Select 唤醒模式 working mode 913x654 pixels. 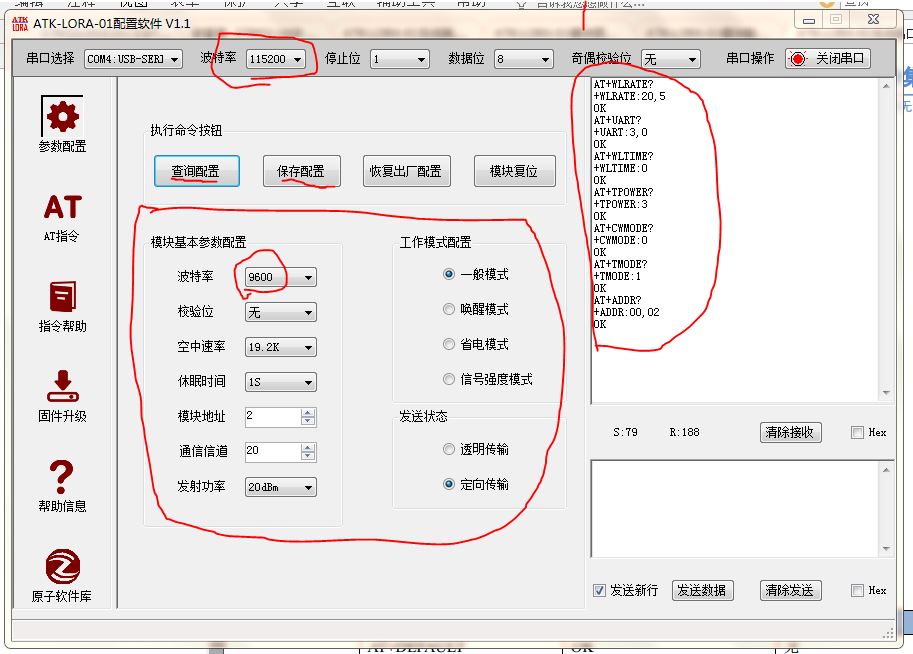pos(448,309)
